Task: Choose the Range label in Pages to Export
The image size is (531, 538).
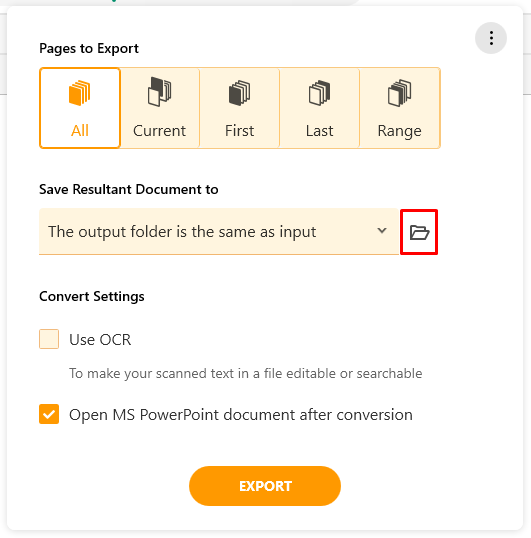Action: pos(400,131)
